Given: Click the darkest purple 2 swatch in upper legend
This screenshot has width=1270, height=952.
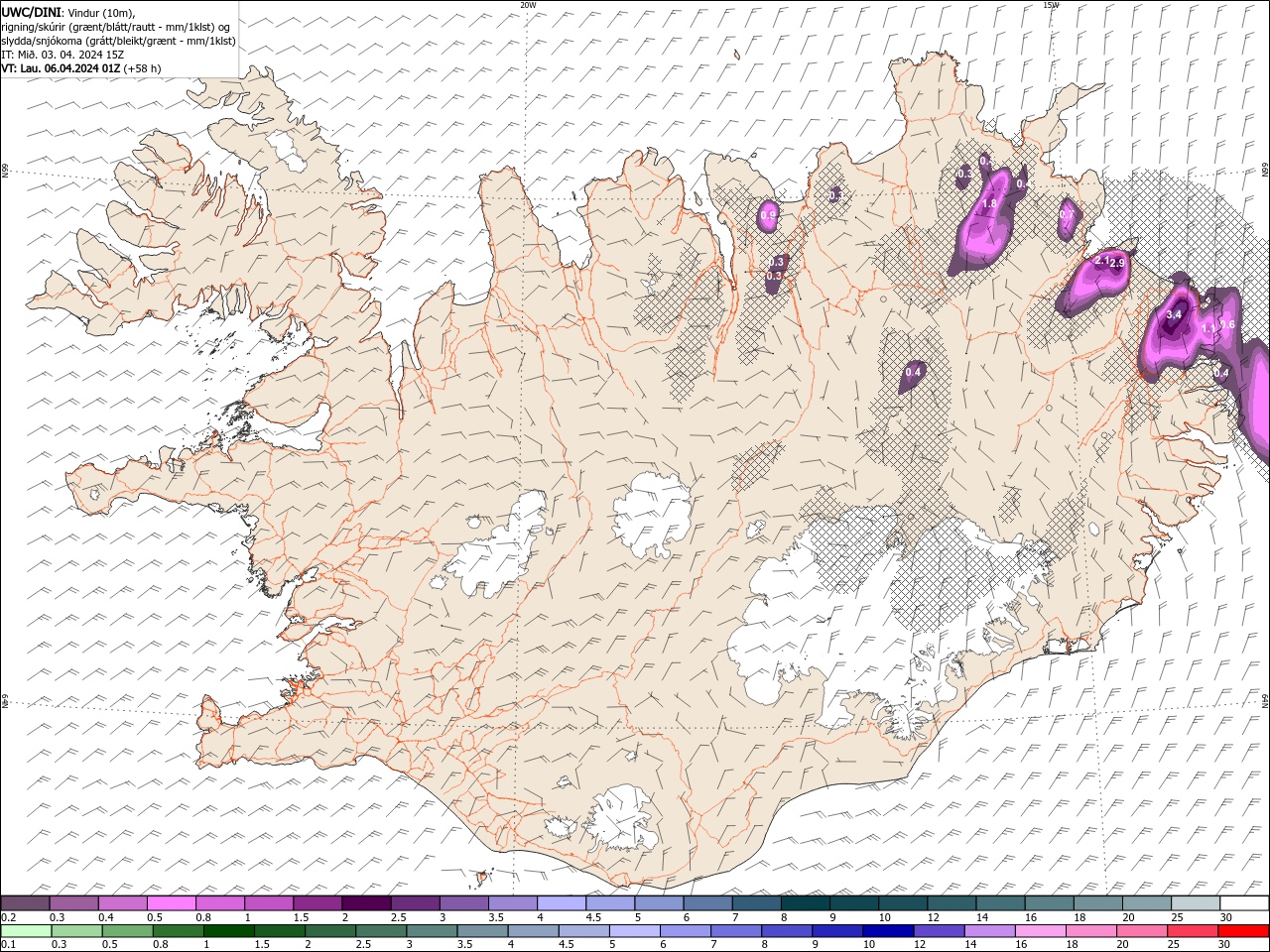Looking at the screenshot, I should coord(365,903).
